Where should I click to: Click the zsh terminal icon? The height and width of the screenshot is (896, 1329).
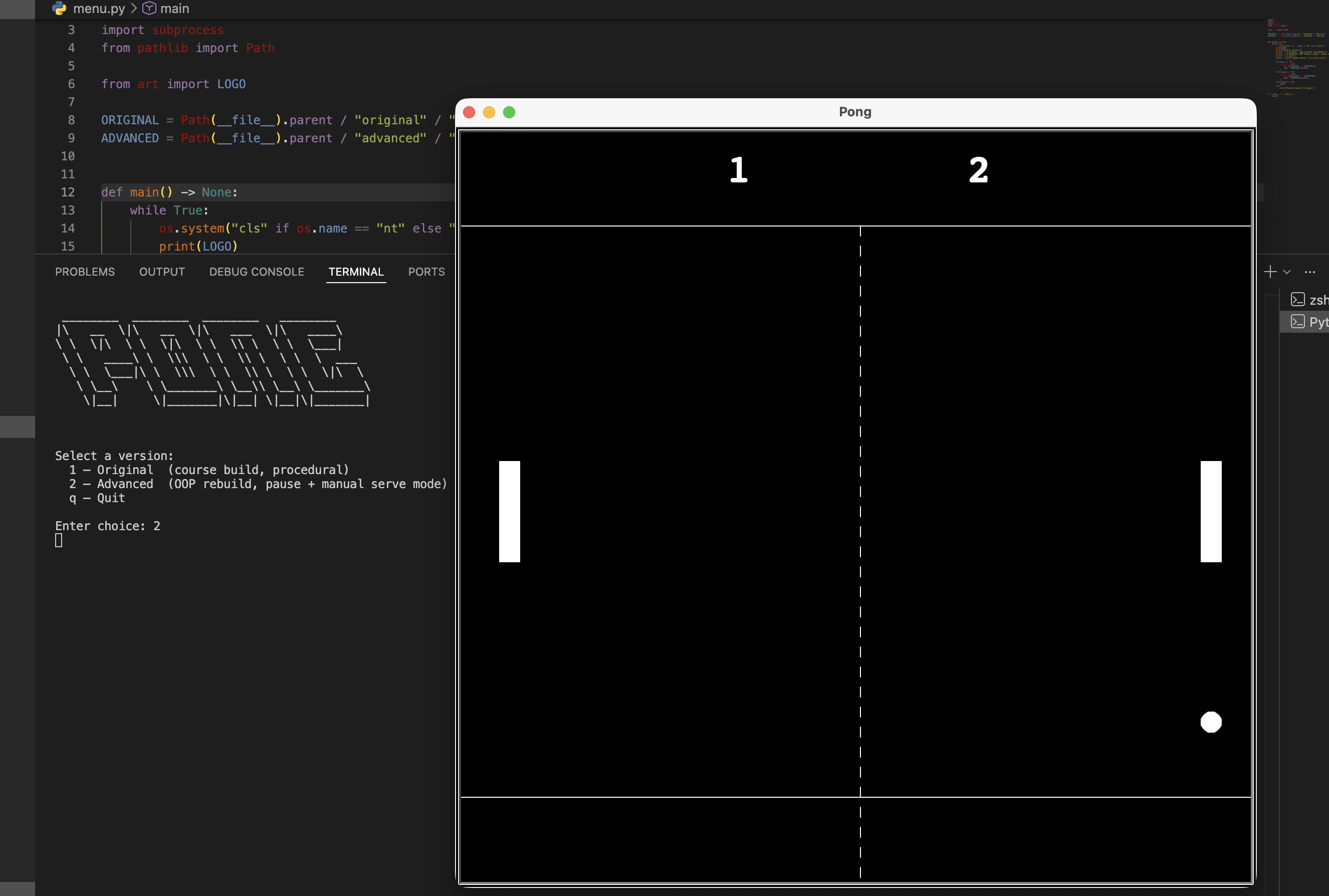pos(1297,300)
